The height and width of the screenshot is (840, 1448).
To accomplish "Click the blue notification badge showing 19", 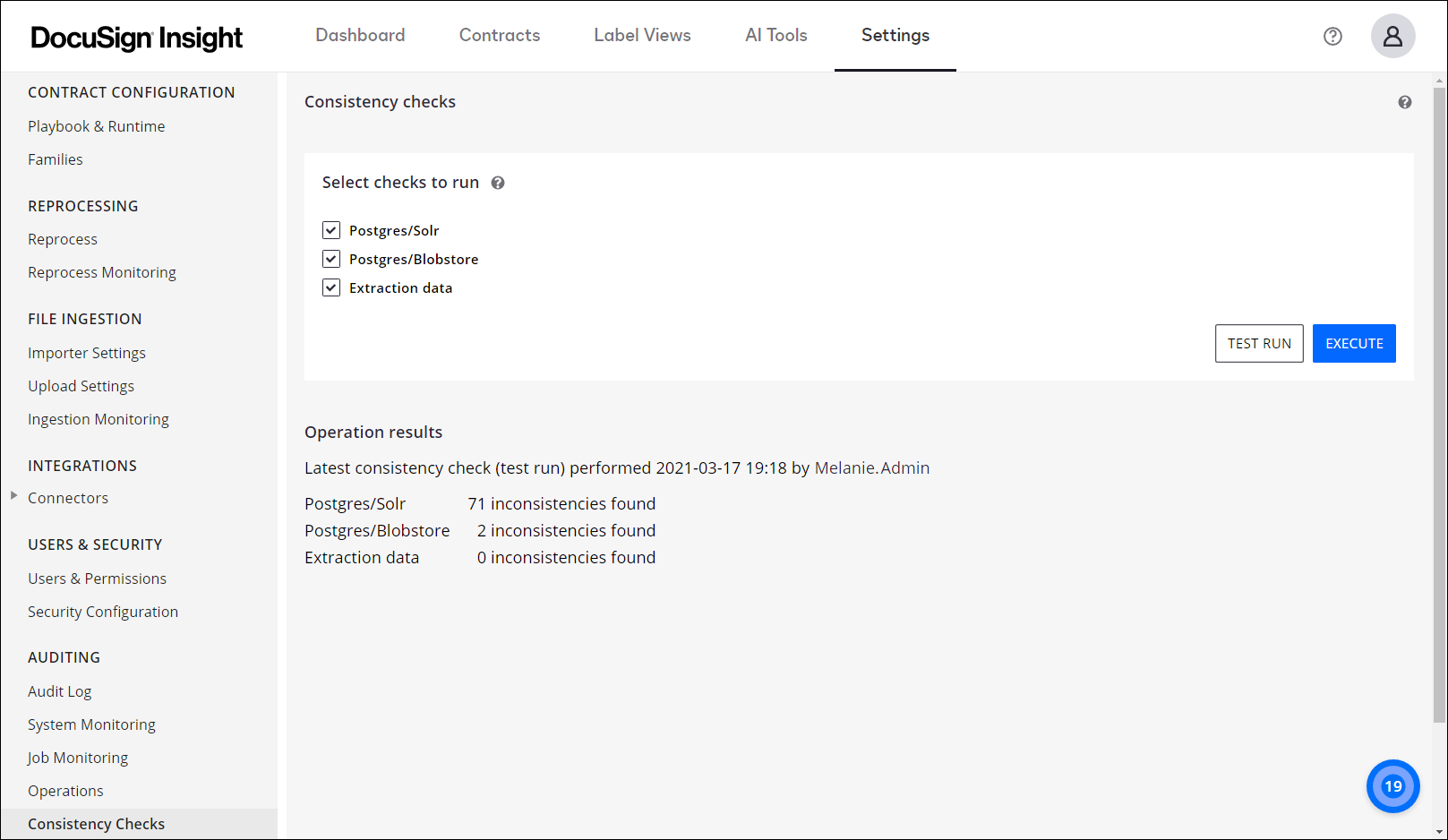I will tap(1392, 786).
